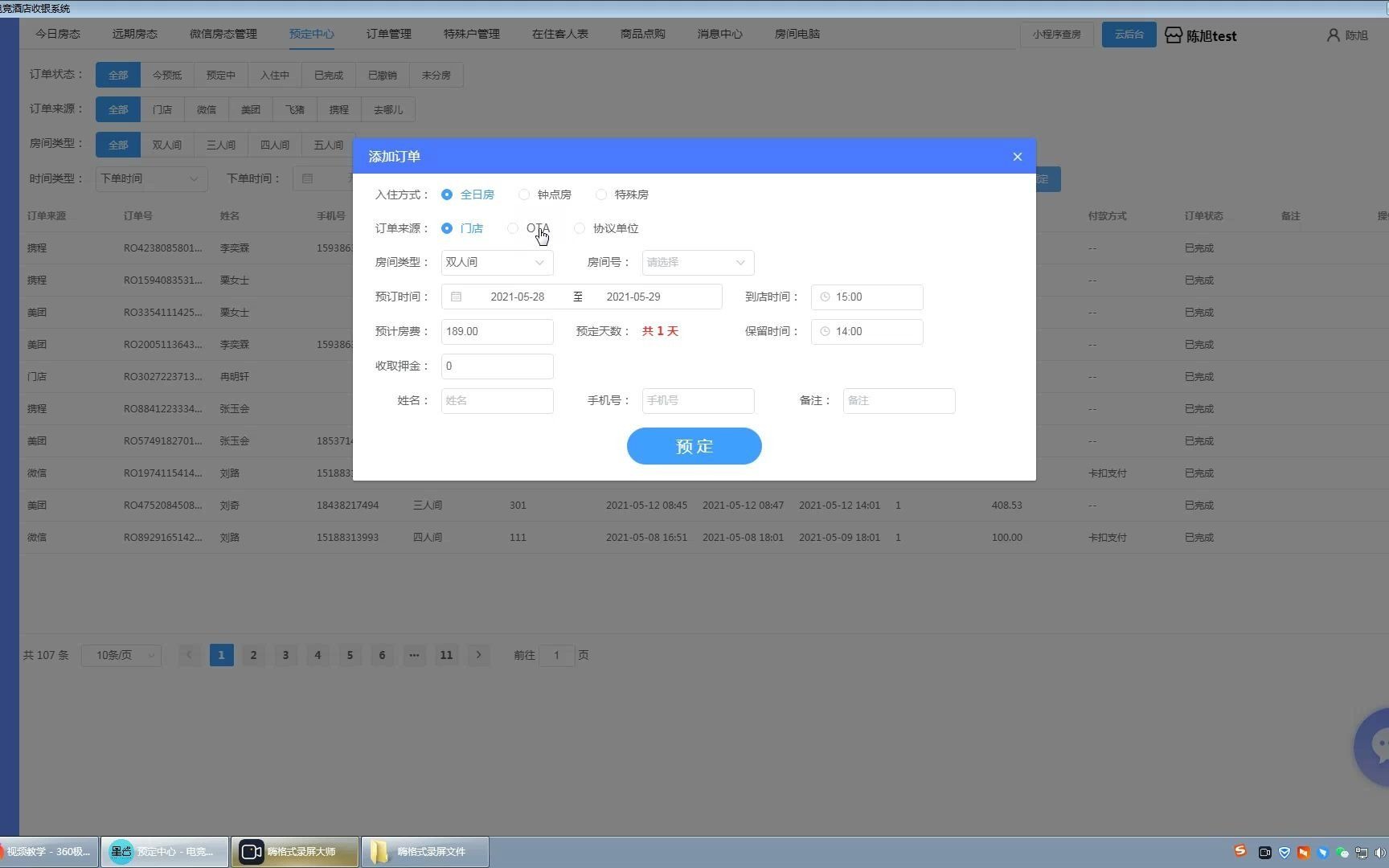The image size is (1389, 868).
Task: Click calendar icon in 预订时间 field
Action: tap(456, 297)
